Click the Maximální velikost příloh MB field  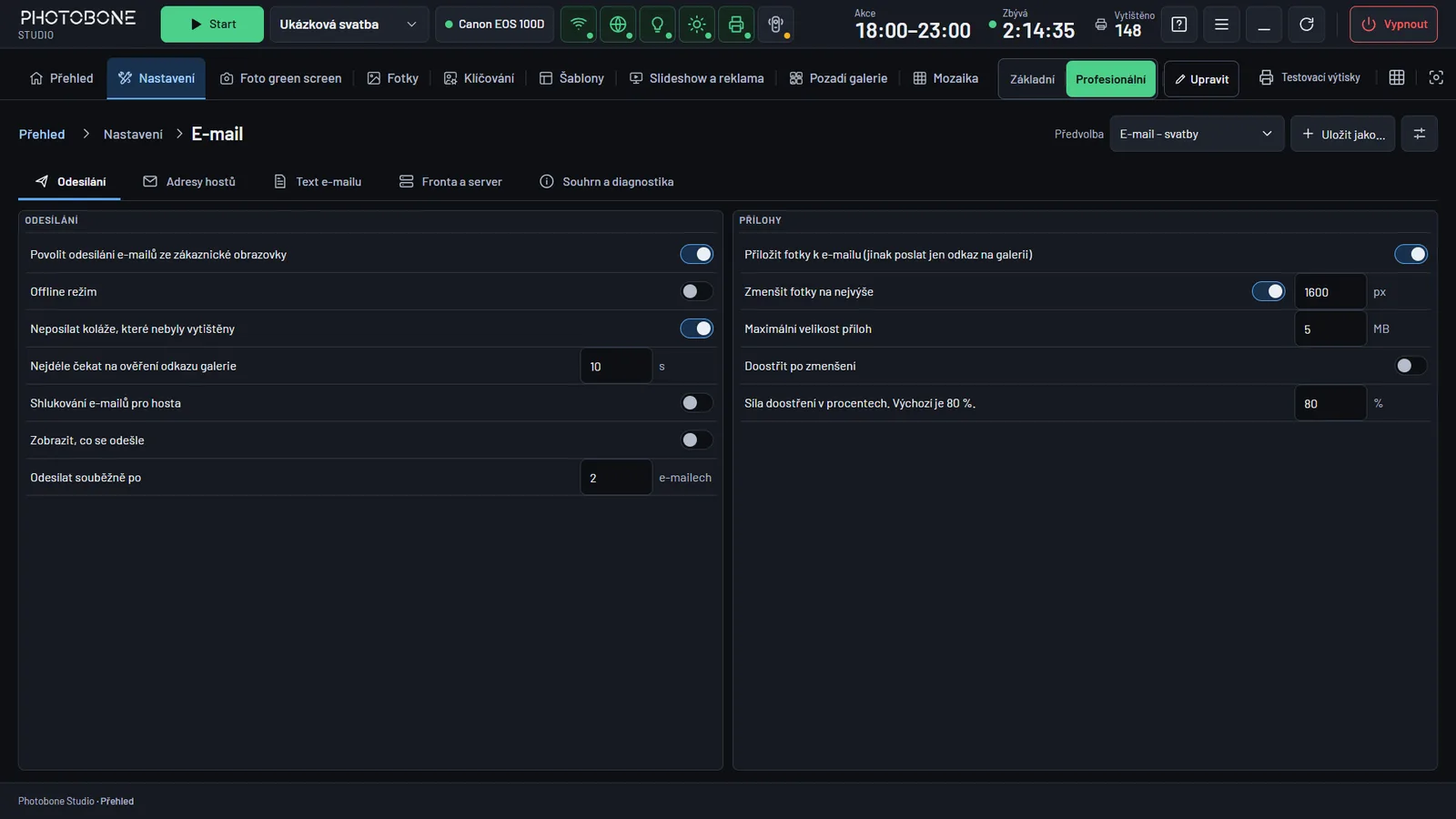(x=1330, y=329)
